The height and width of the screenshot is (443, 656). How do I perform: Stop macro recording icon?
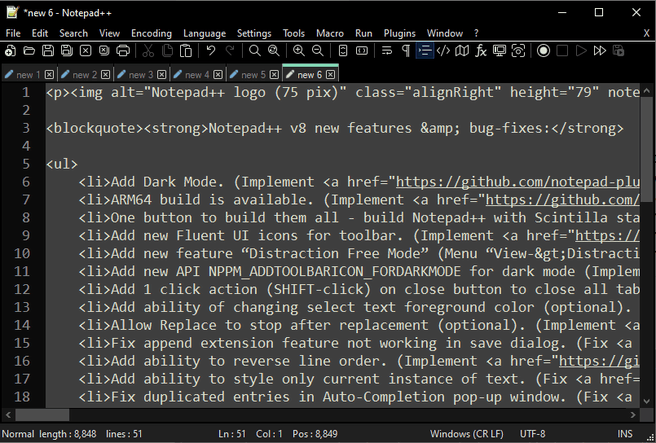pos(562,51)
